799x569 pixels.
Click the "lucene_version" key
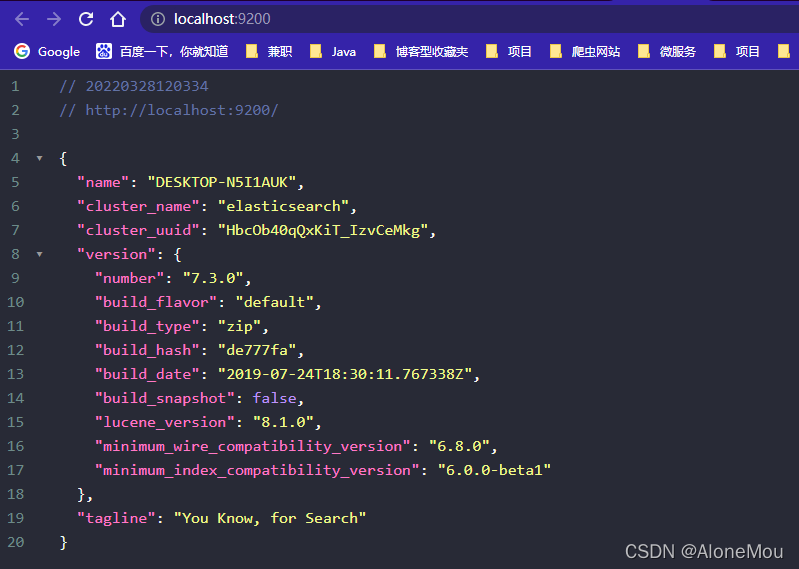(165, 422)
